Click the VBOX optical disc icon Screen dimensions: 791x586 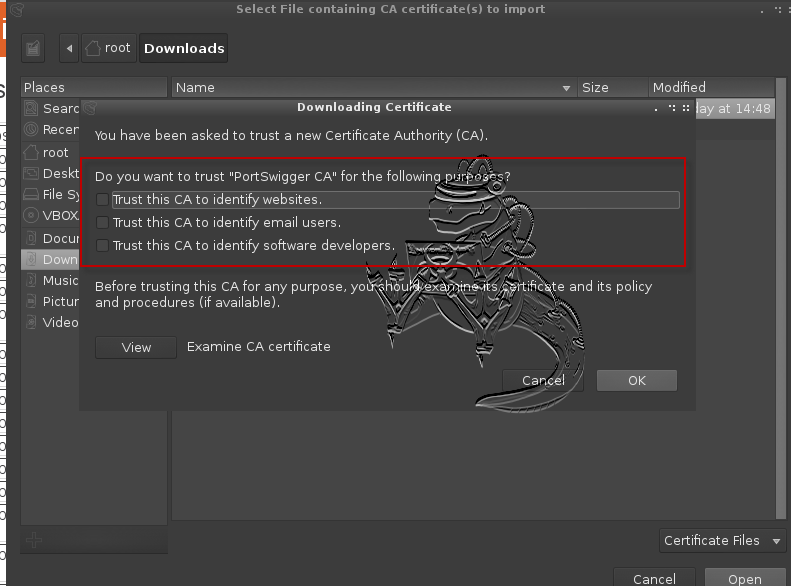(31, 215)
